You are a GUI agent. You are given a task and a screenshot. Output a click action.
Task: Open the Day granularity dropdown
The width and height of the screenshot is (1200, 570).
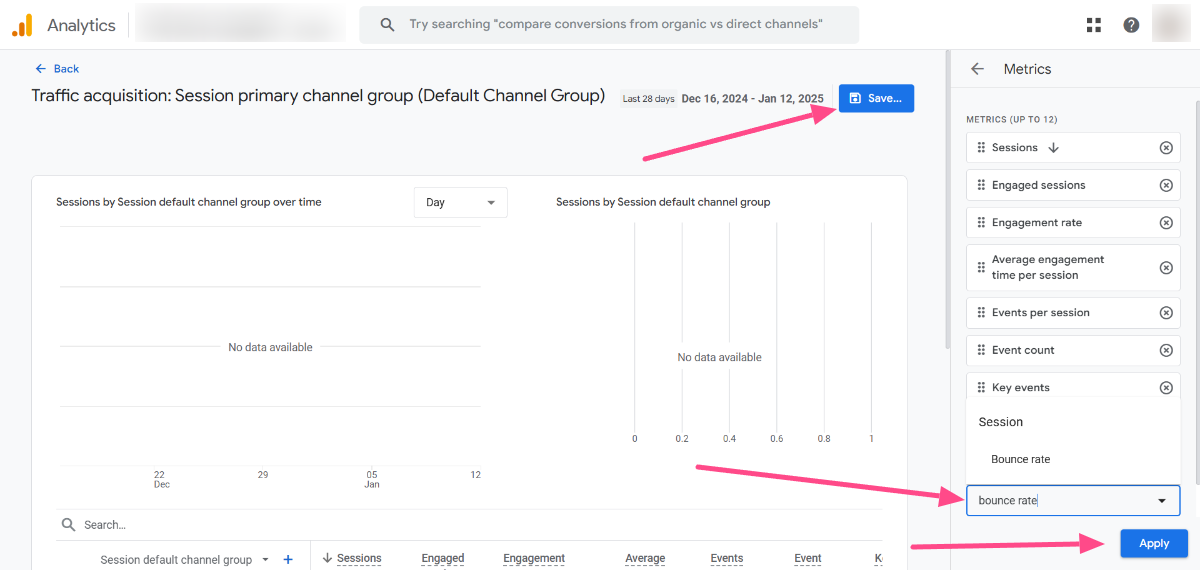coord(460,202)
